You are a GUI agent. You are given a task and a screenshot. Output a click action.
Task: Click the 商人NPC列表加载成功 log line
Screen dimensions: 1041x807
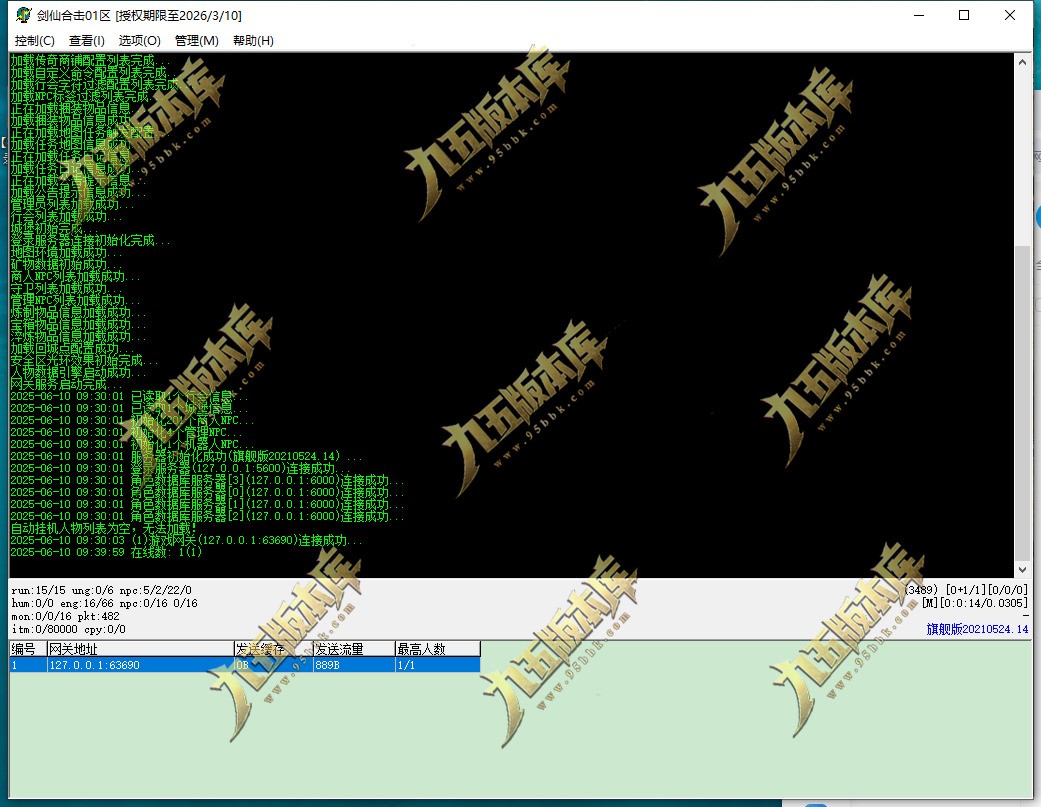pyautogui.click(x=75, y=276)
